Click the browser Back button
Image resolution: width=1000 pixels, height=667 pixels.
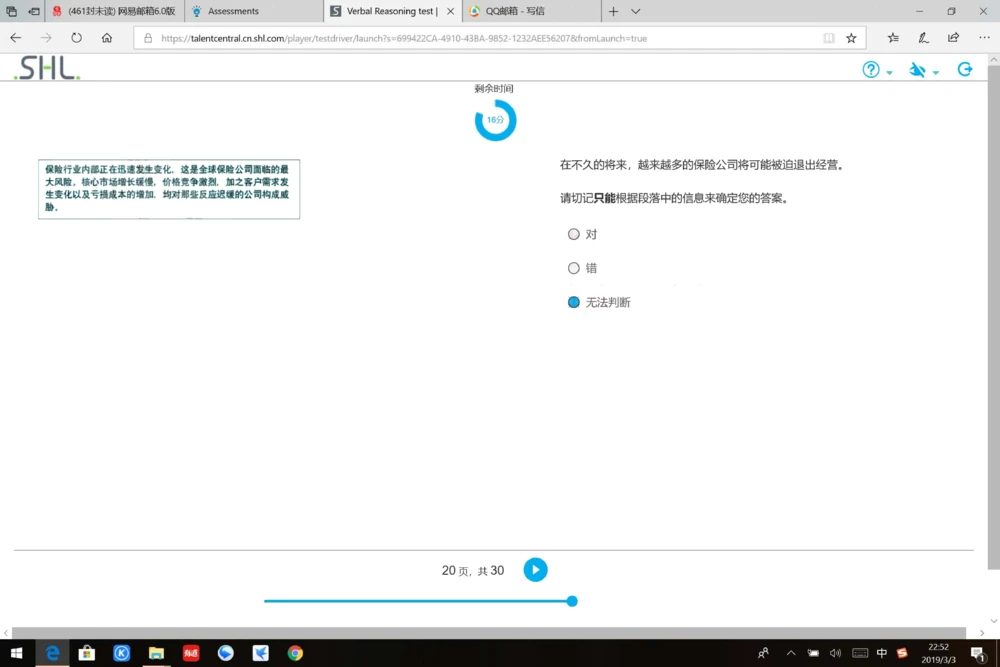tap(15, 37)
